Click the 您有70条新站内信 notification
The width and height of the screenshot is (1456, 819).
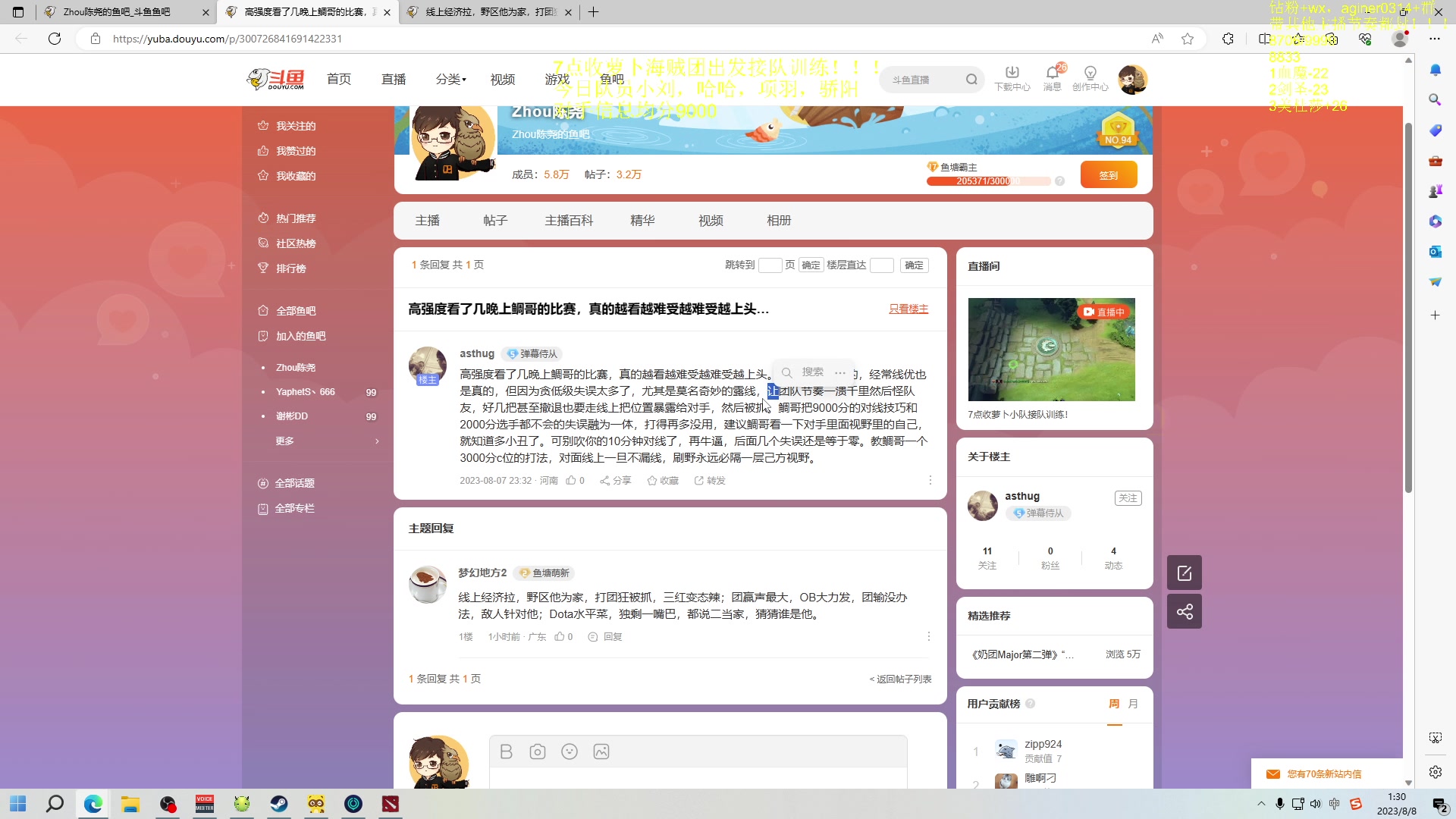1325,774
